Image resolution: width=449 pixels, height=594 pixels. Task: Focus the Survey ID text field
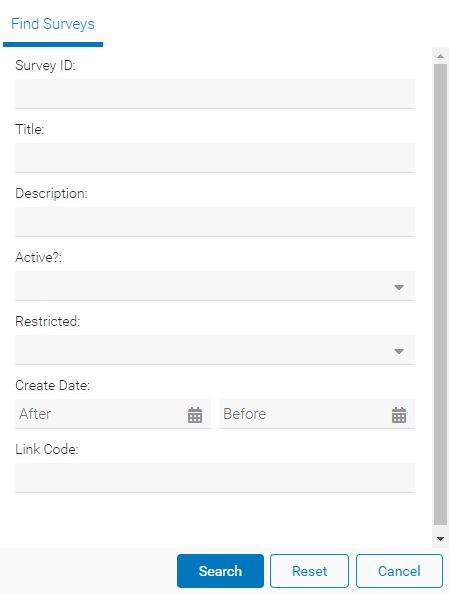[215, 94]
